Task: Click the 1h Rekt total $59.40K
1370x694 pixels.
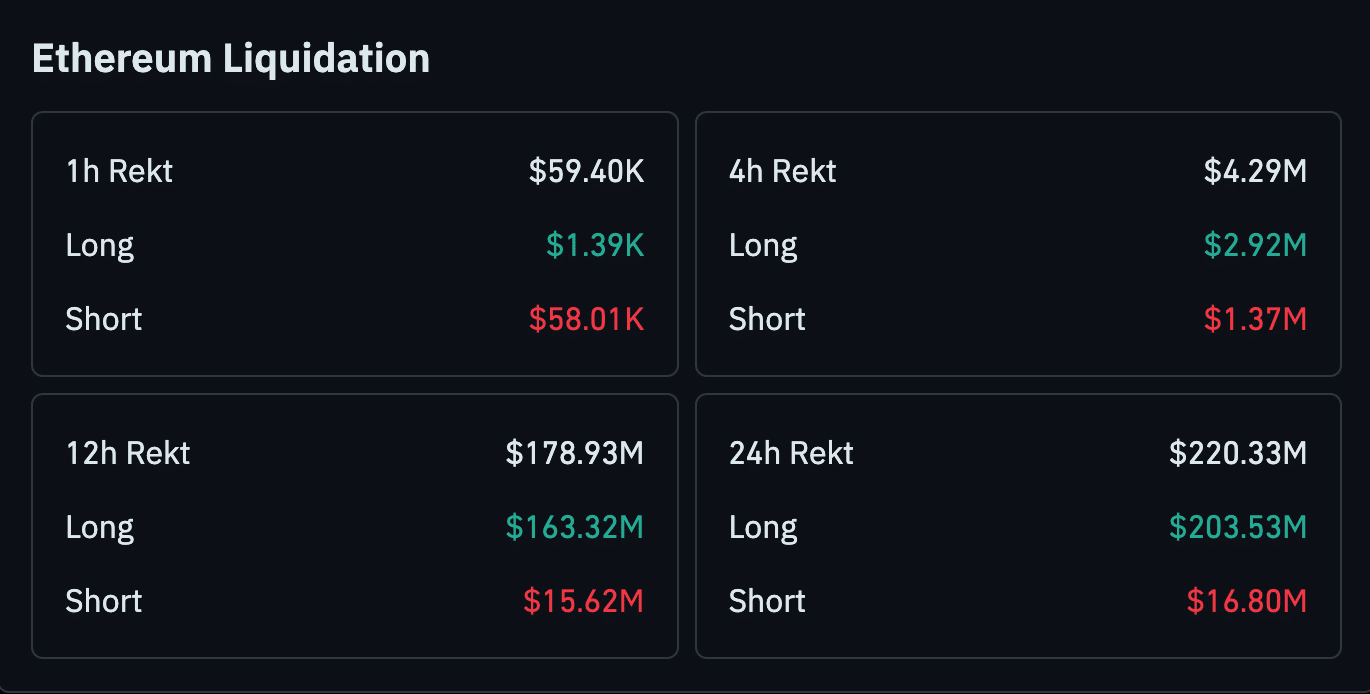Action: pyautogui.click(x=586, y=171)
